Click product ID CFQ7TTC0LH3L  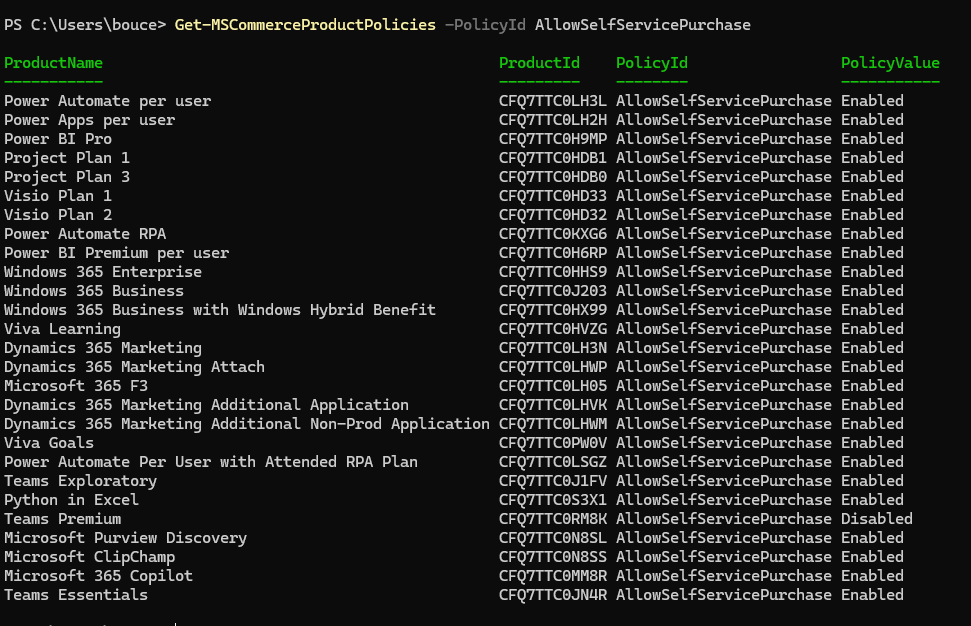[x=553, y=101]
